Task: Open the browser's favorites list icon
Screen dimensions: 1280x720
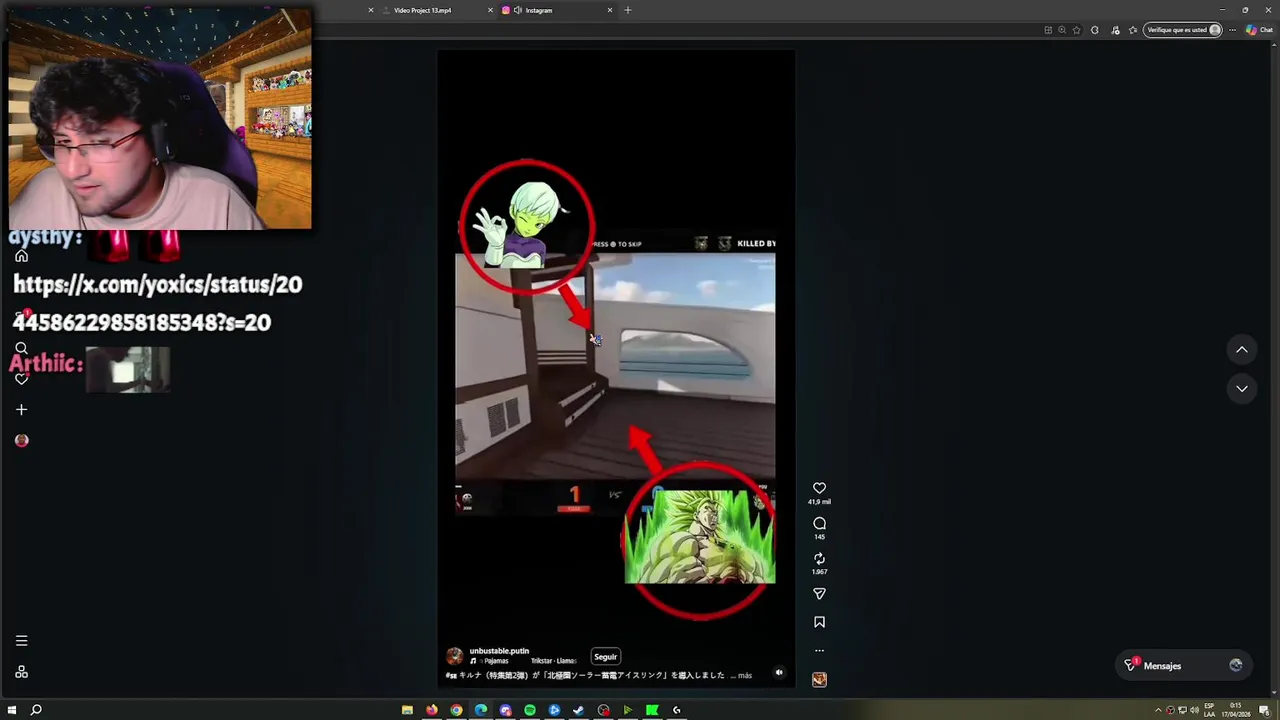Action: (1133, 30)
